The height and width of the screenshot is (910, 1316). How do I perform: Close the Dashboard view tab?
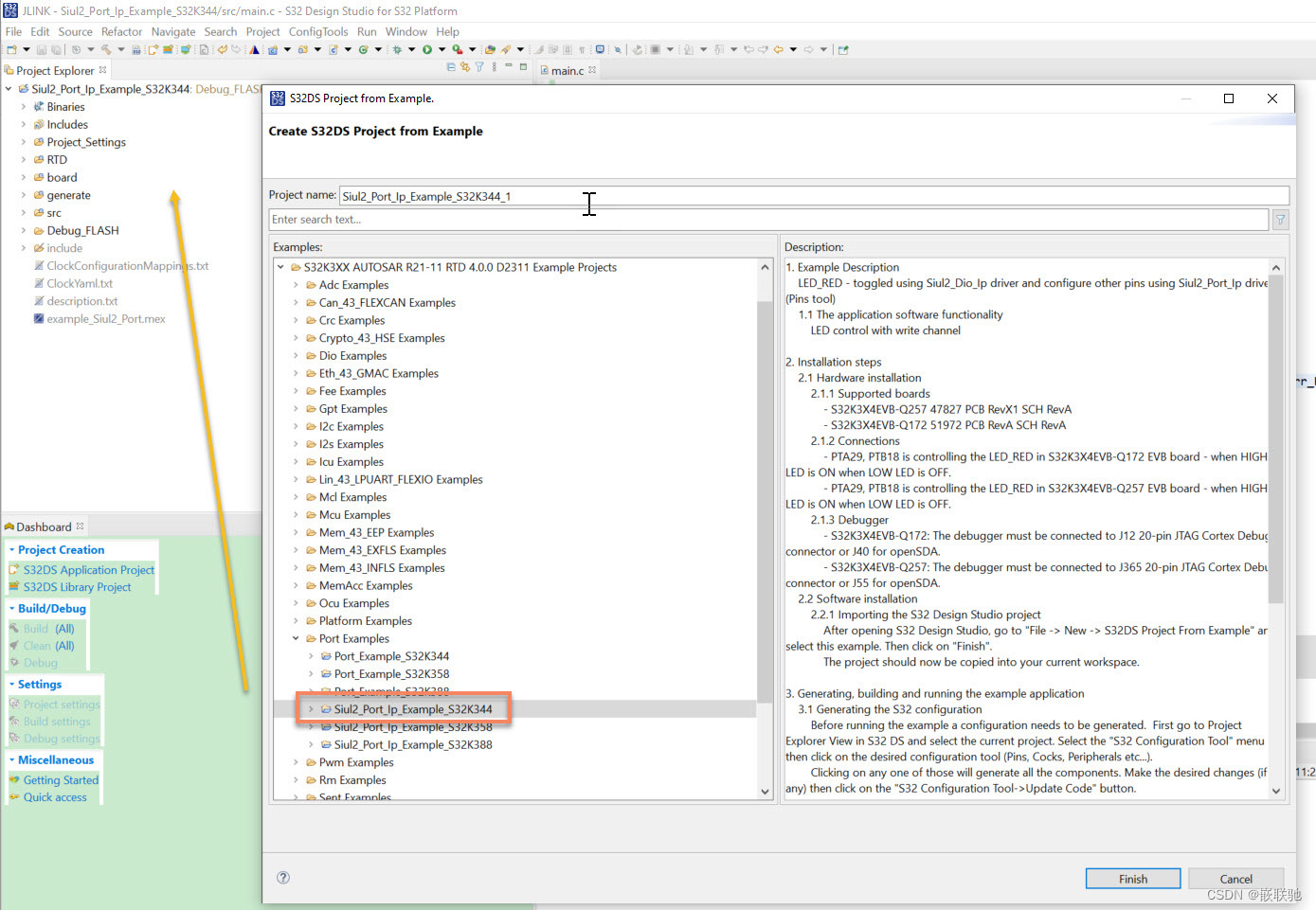click(80, 526)
